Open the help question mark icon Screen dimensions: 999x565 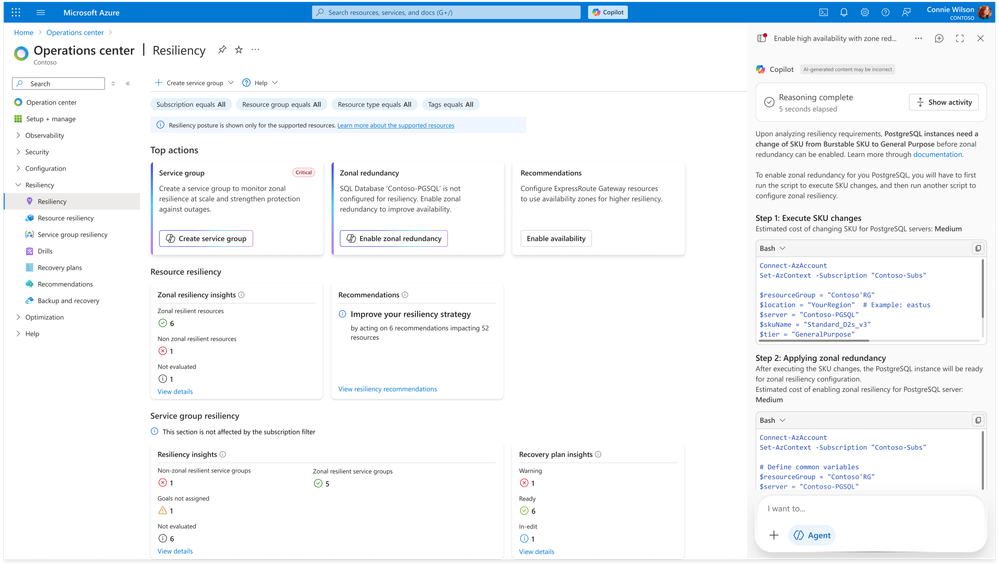(886, 12)
